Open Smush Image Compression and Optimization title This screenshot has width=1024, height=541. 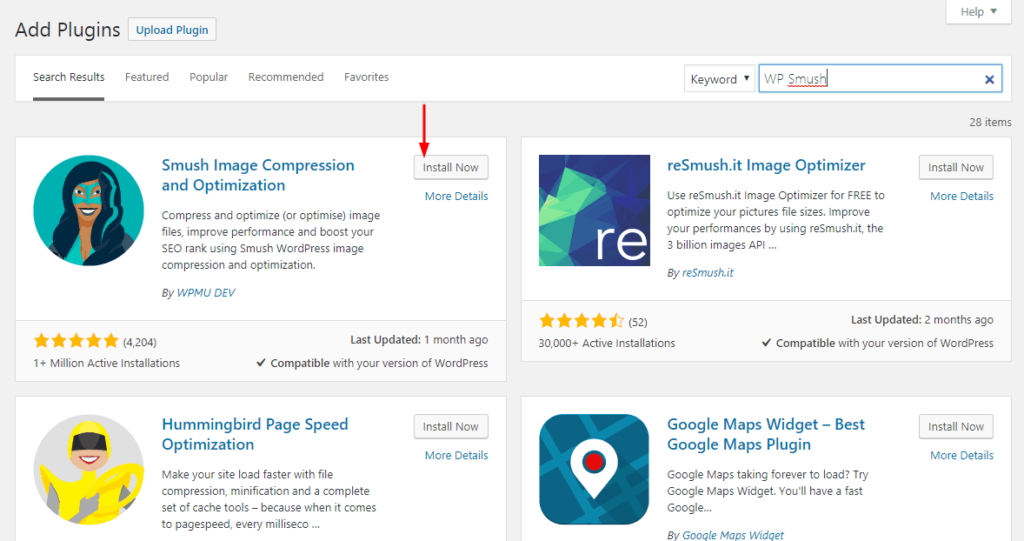[x=258, y=175]
